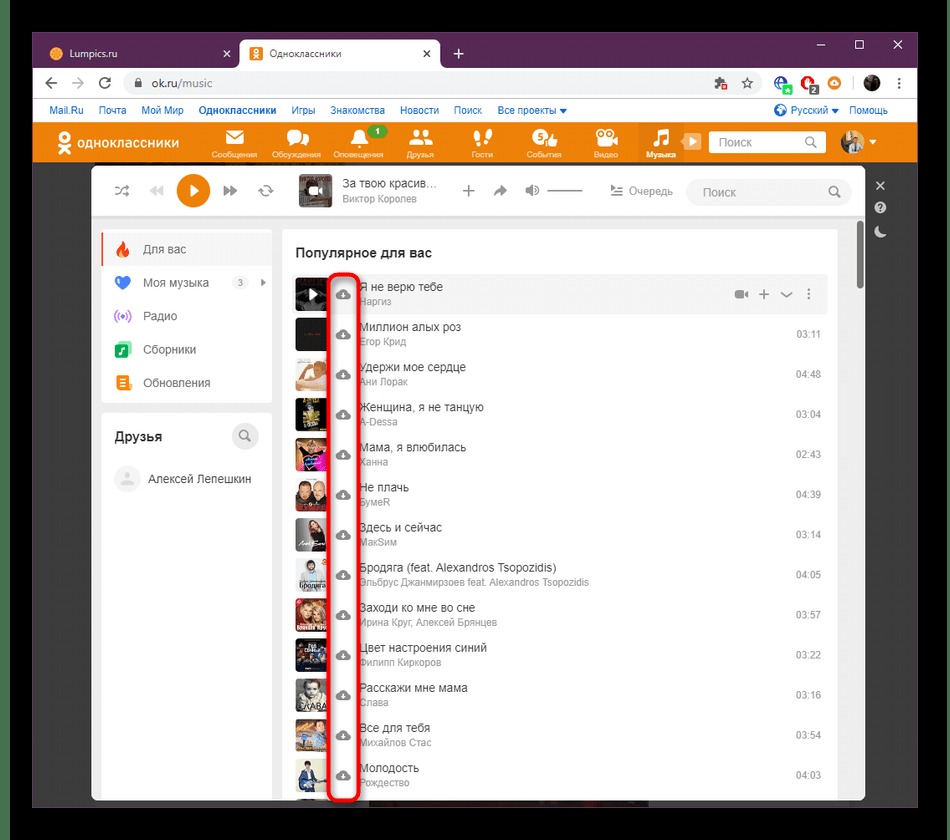Viewport: 950px width, 840px height.
Task: Download the song Молодость
Action: (344, 775)
